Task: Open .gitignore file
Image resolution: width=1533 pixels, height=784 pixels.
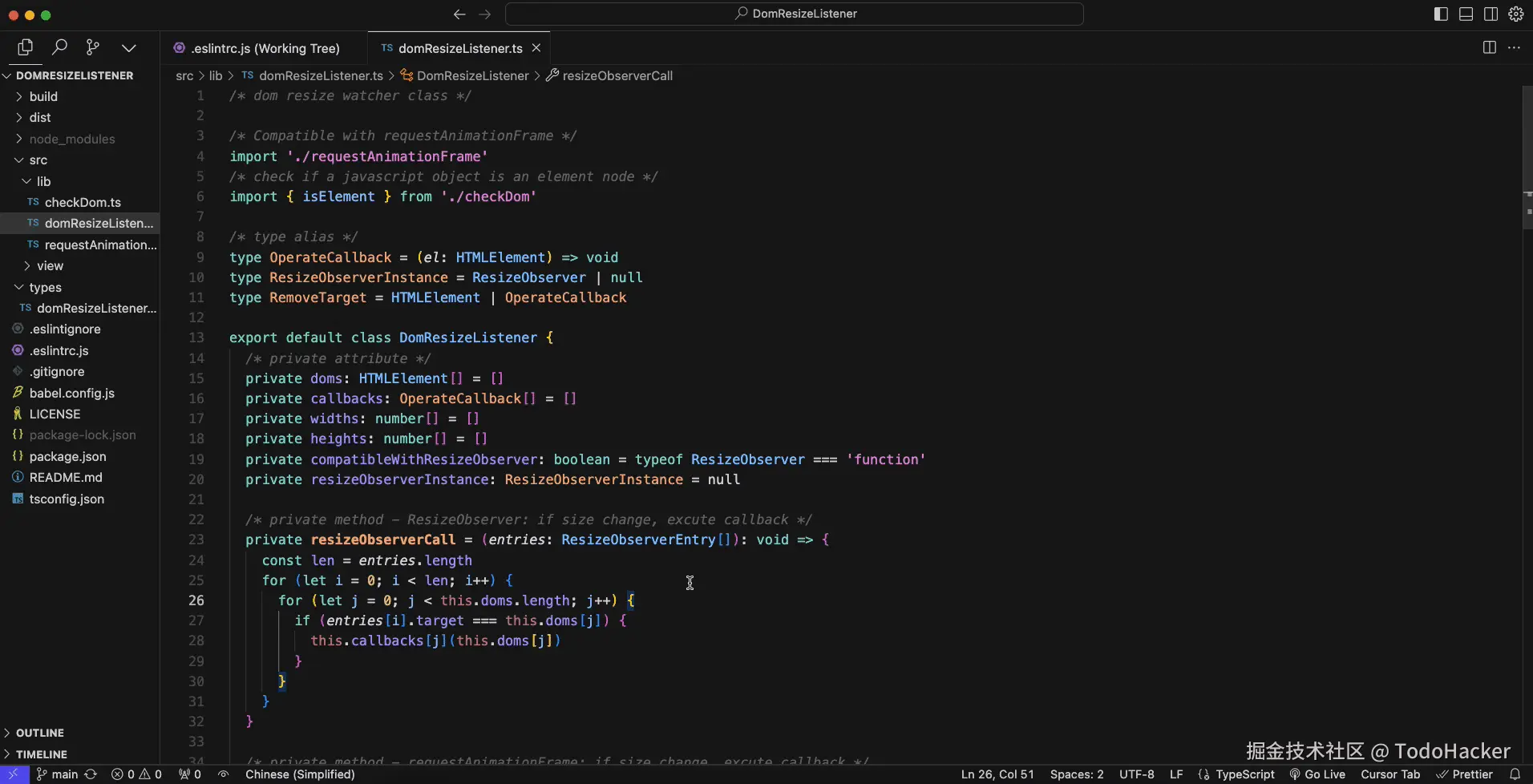Action: coord(79,372)
